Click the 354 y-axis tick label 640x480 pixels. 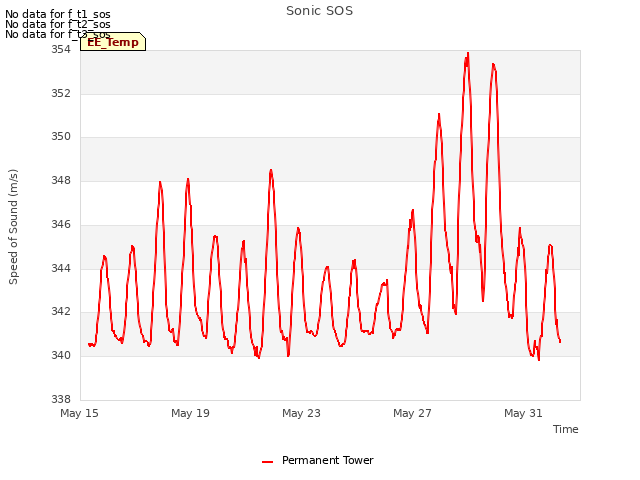[x=61, y=50]
